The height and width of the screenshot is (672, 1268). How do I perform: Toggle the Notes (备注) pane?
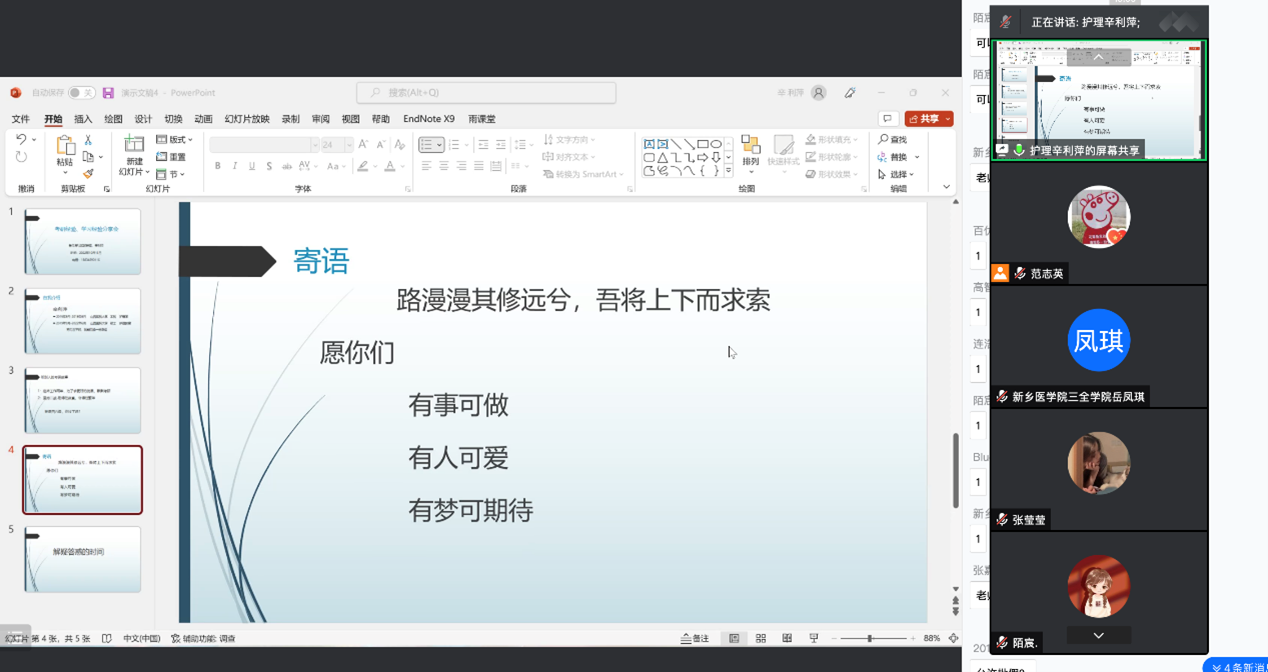click(695, 638)
